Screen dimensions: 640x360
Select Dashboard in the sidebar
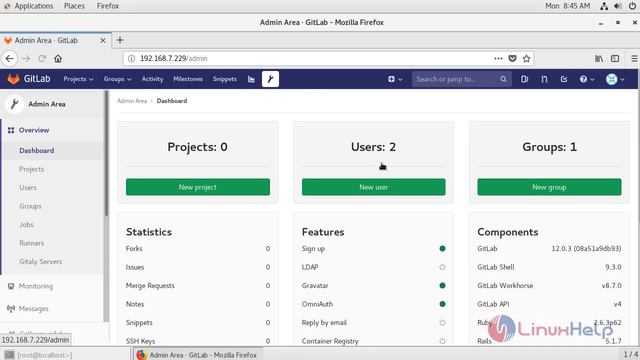37,151
